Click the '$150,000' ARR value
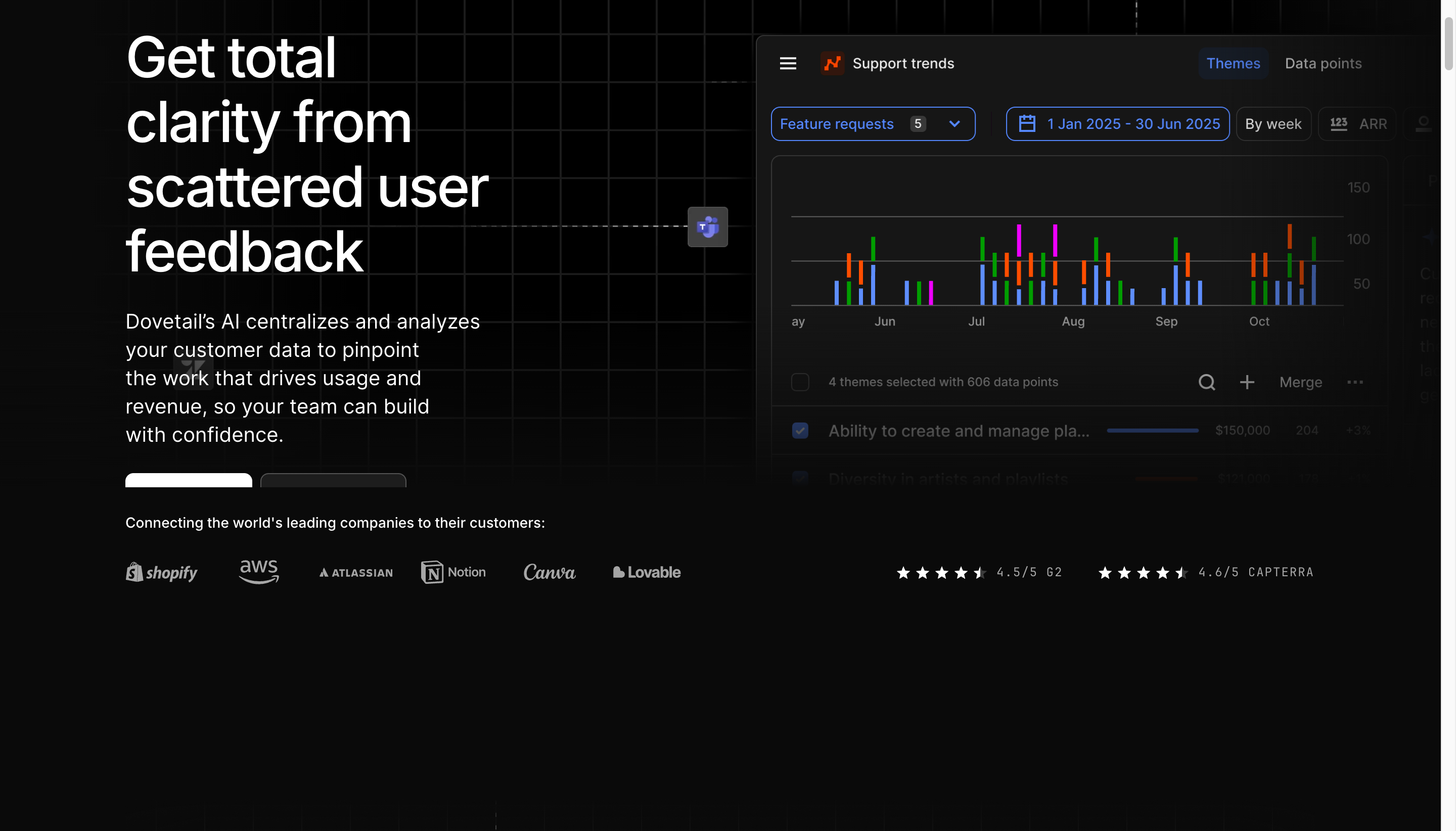Screen dimensions: 1456x831 pyautogui.click(x=1243, y=430)
